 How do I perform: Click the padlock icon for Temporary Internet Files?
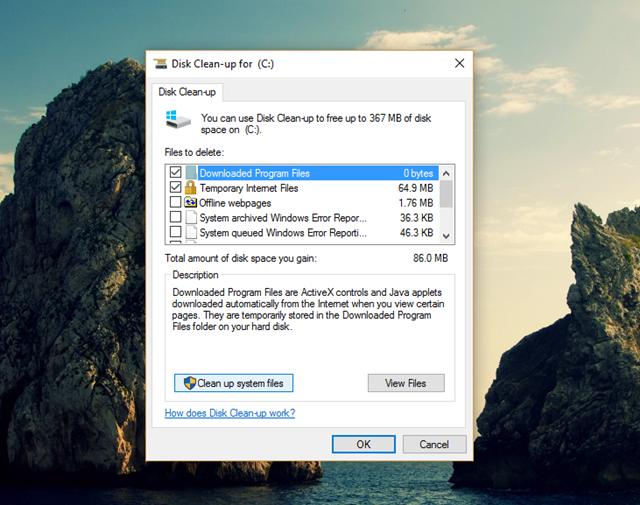tap(190, 188)
